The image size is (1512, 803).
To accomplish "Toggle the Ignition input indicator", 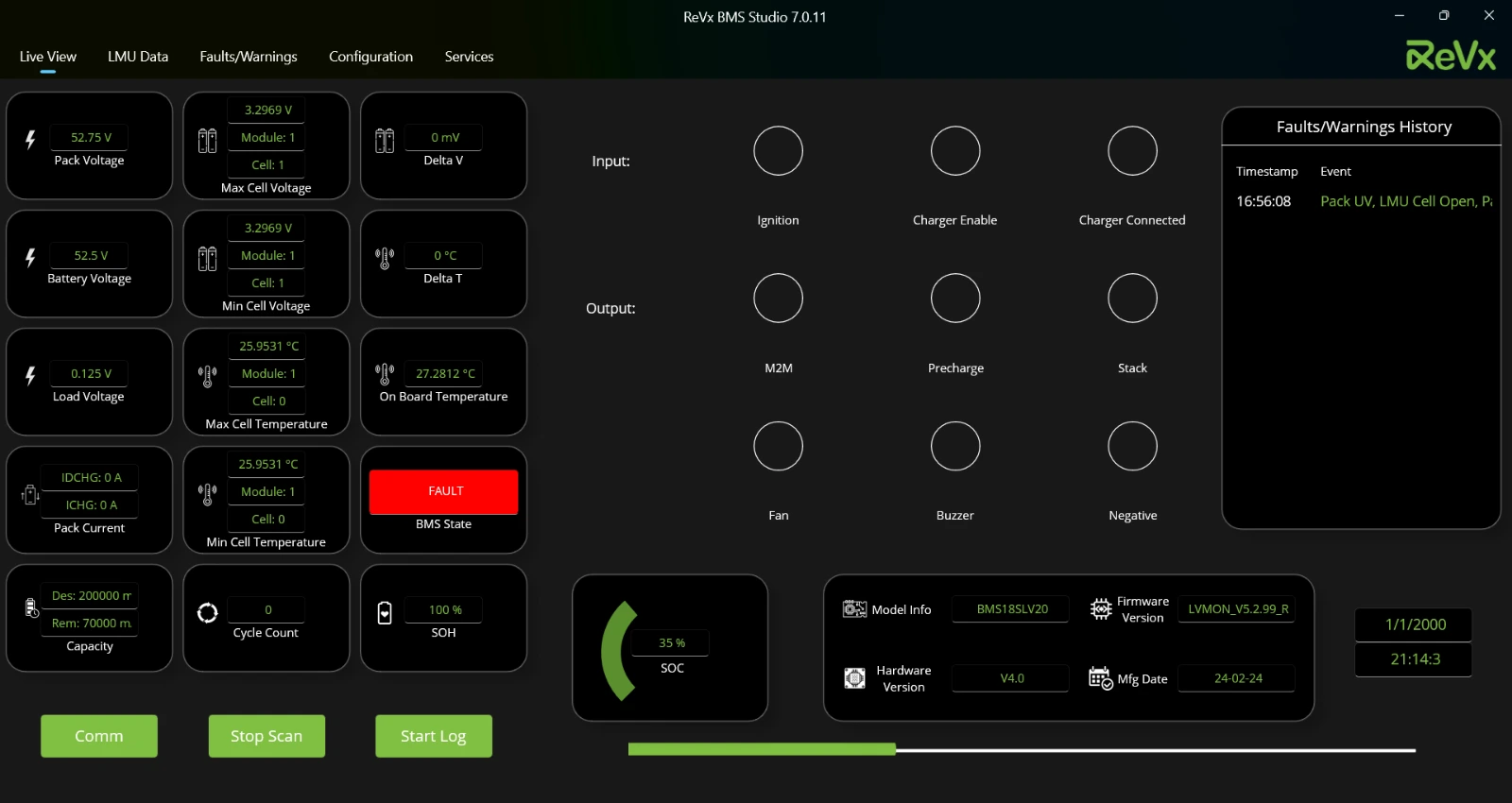I will (x=778, y=151).
